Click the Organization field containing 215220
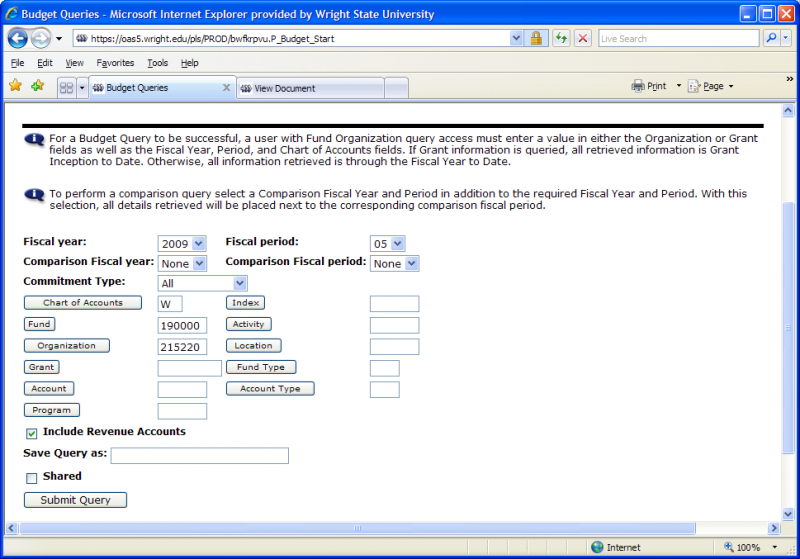 tap(182, 347)
